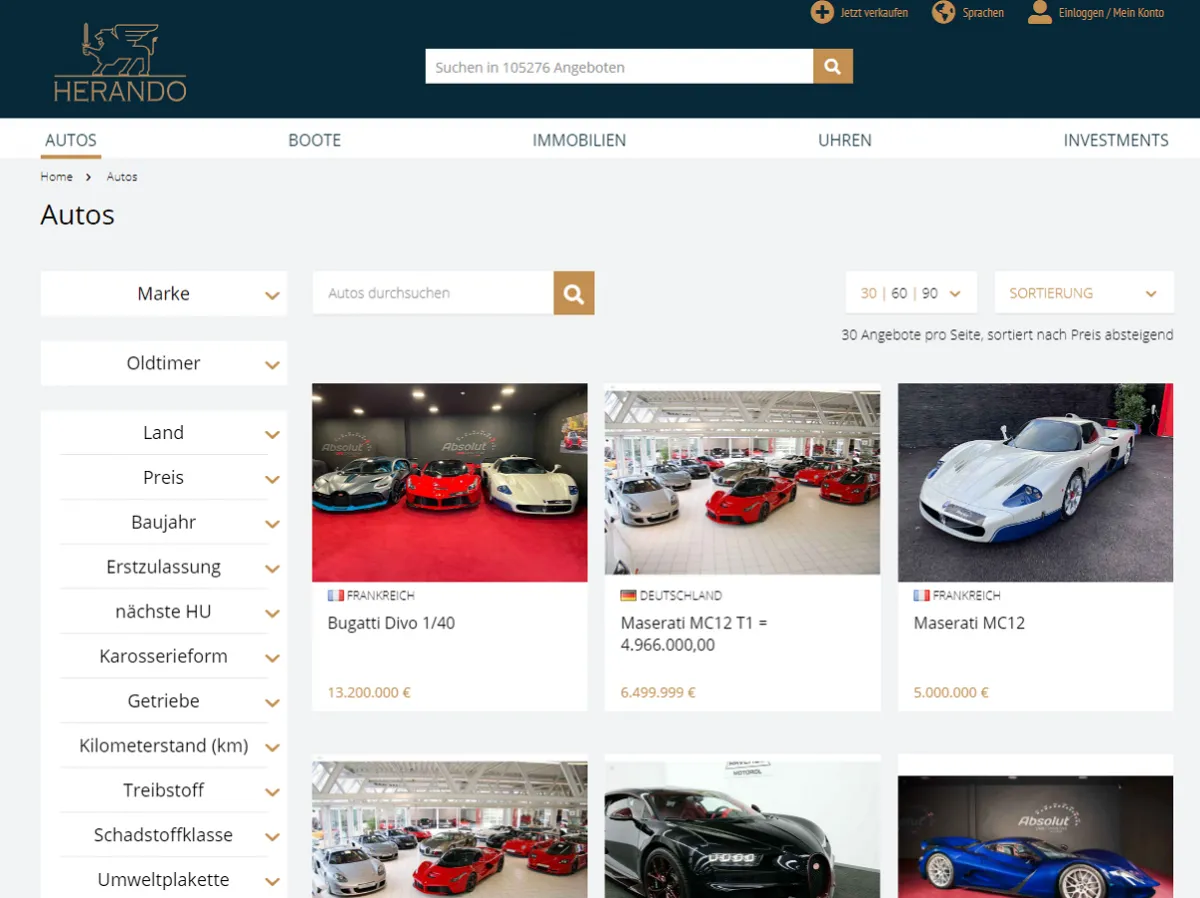Open the Sprachen globe icon

[943, 13]
